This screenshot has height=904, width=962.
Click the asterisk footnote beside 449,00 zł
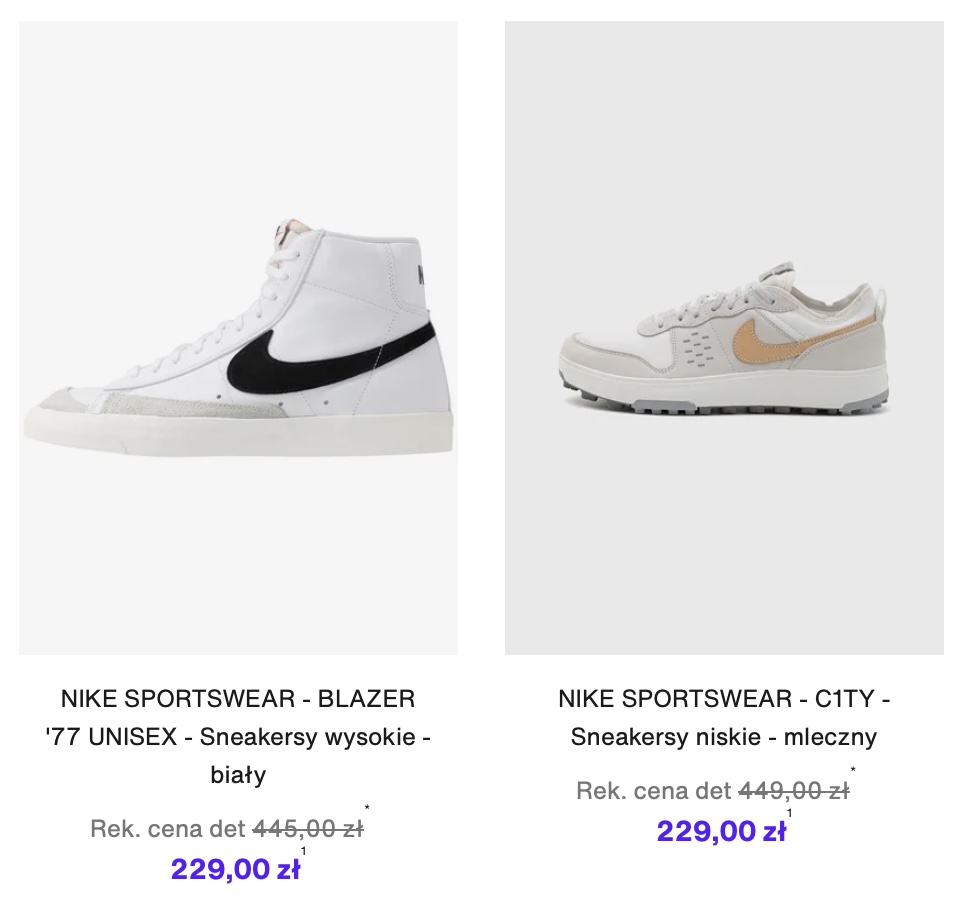pyautogui.click(x=853, y=770)
